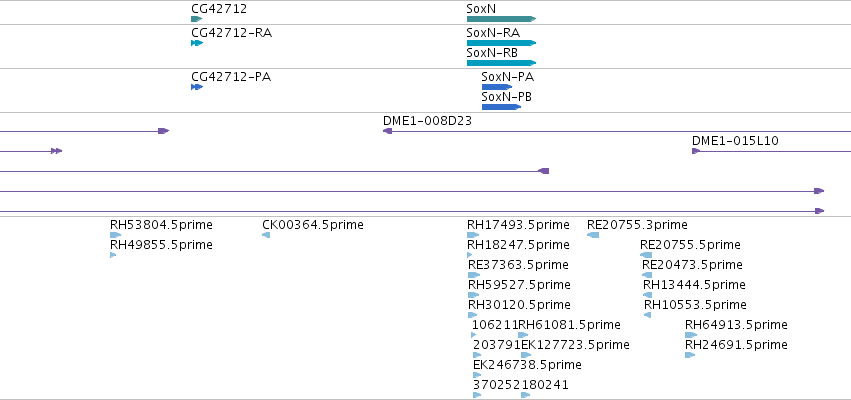Select the CG42712 gene arrow glyph

pyautogui.click(x=196, y=19)
